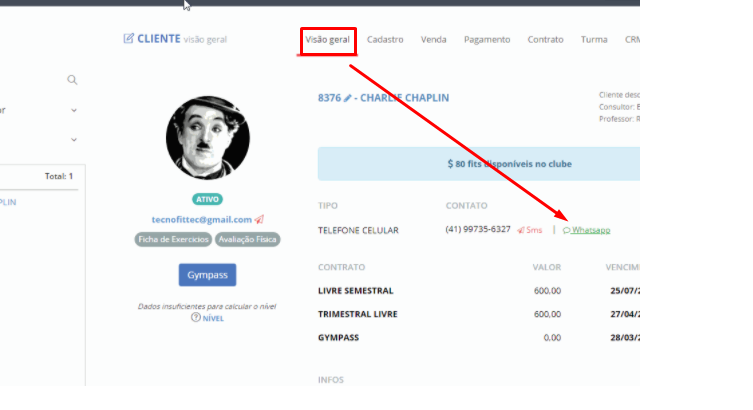Click the search magnifier icon

click(x=72, y=80)
